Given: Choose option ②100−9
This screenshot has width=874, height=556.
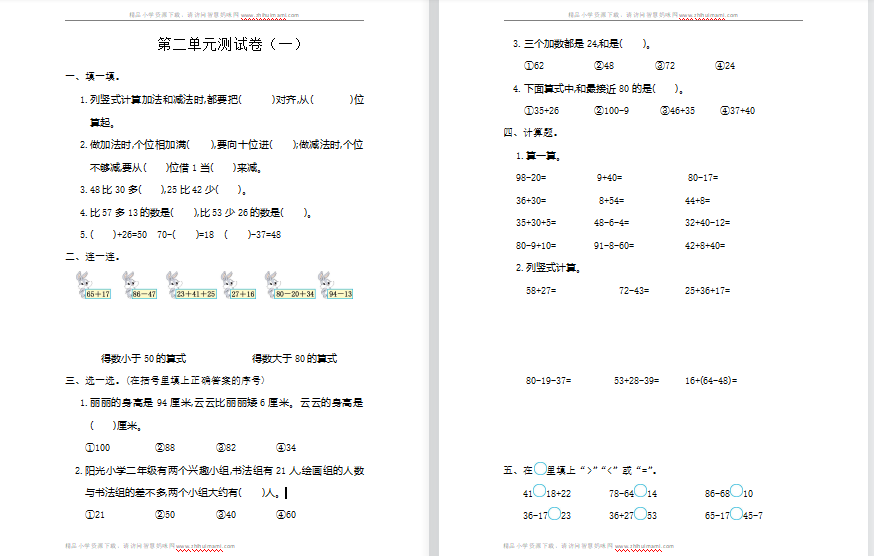Looking at the screenshot, I should pyautogui.click(x=611, y=111).
